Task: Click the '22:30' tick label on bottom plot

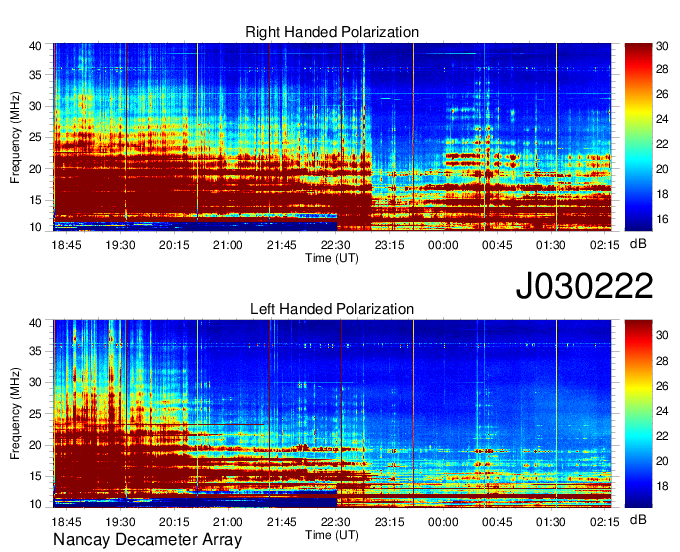Action: click(x=335, y=522)
